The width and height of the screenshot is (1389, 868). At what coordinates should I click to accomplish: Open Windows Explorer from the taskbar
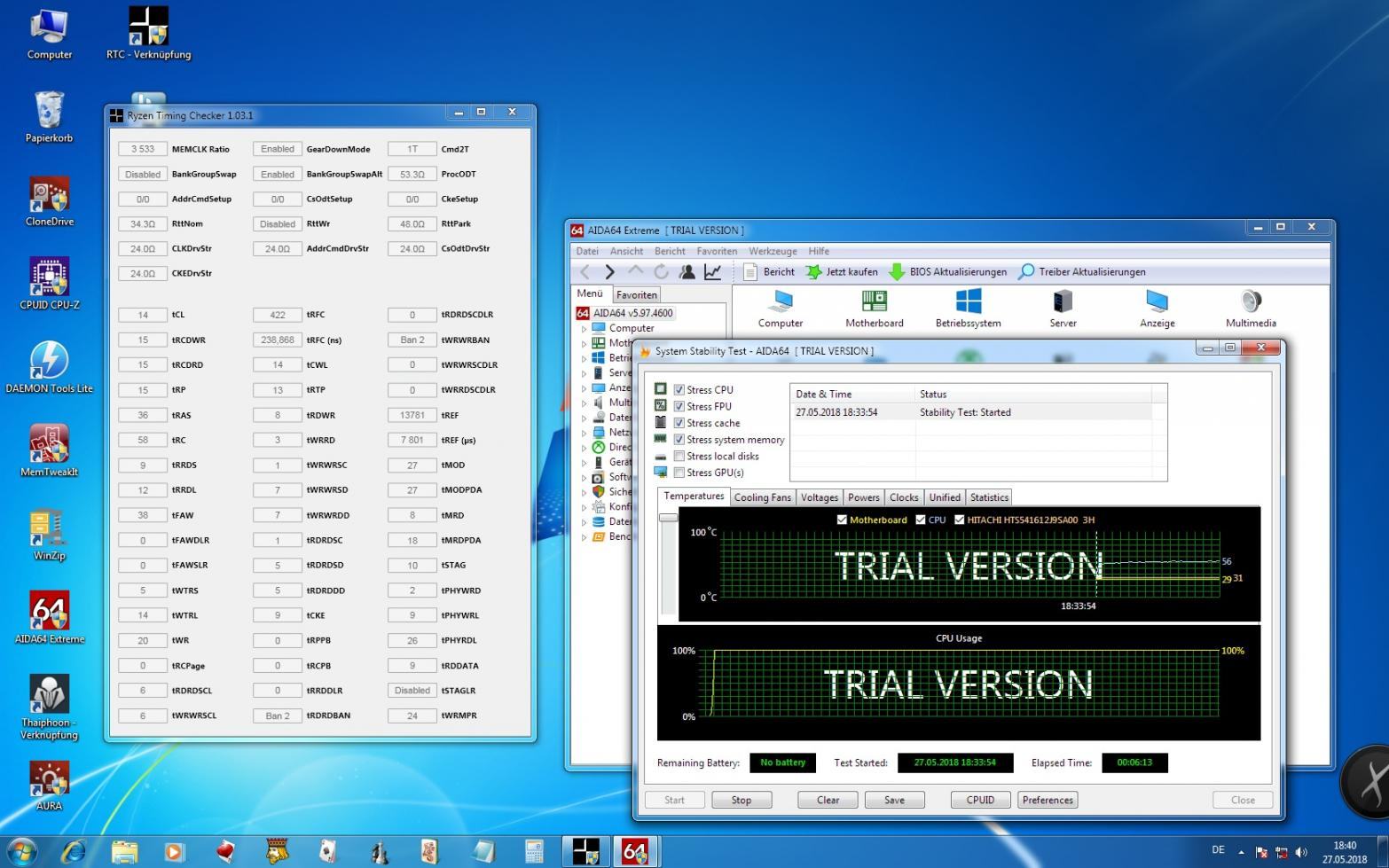click(x=124, y=851)
